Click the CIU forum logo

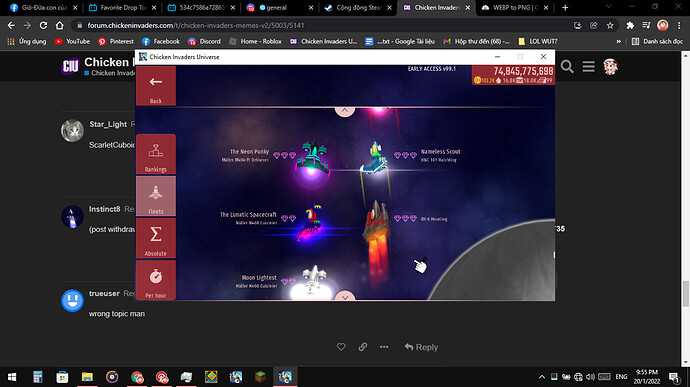[70, 66]
